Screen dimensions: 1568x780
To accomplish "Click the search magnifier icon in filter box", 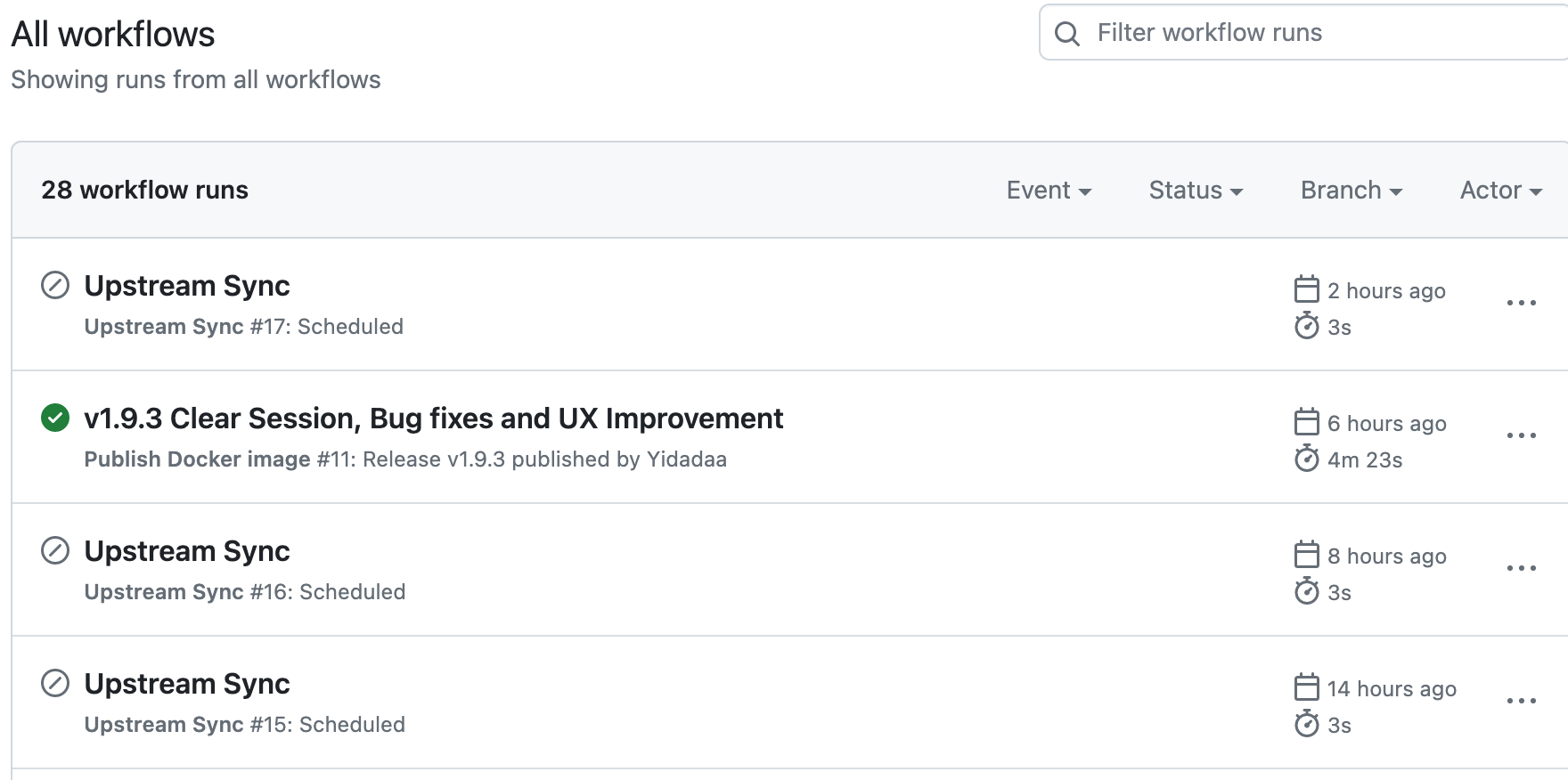I will [1066, 34].
